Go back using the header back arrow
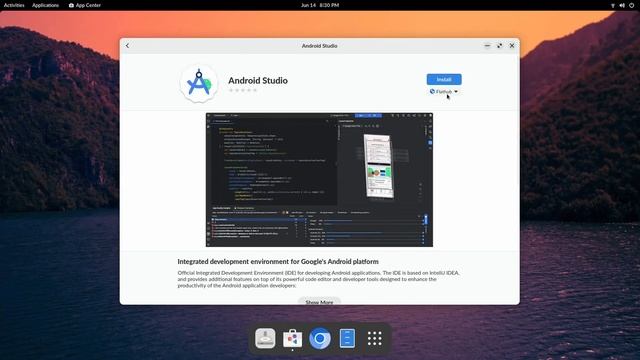Viewport: 640px width, 360px height. click(127, 46)
